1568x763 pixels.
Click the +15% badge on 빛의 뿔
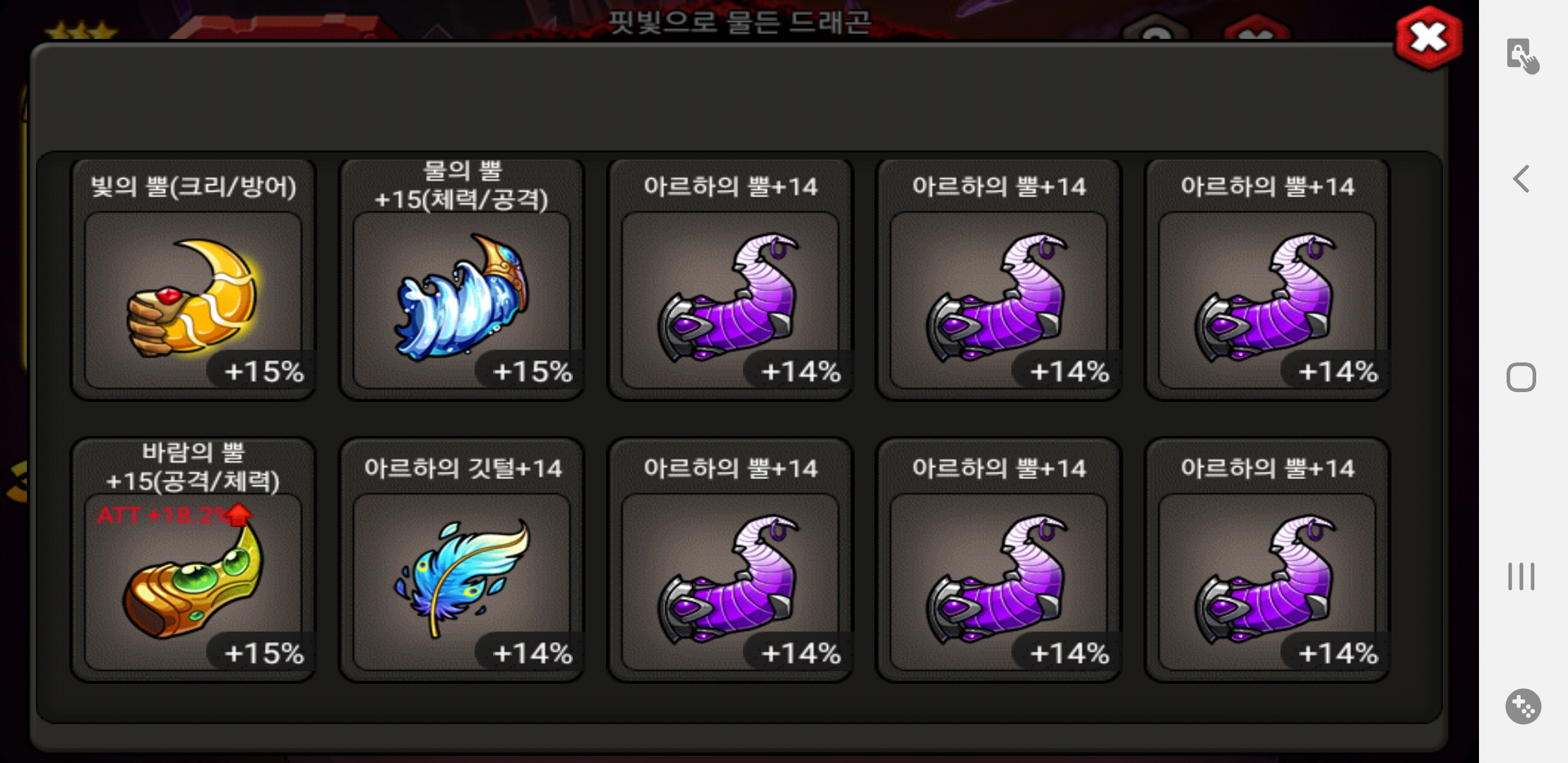(263, 371)
